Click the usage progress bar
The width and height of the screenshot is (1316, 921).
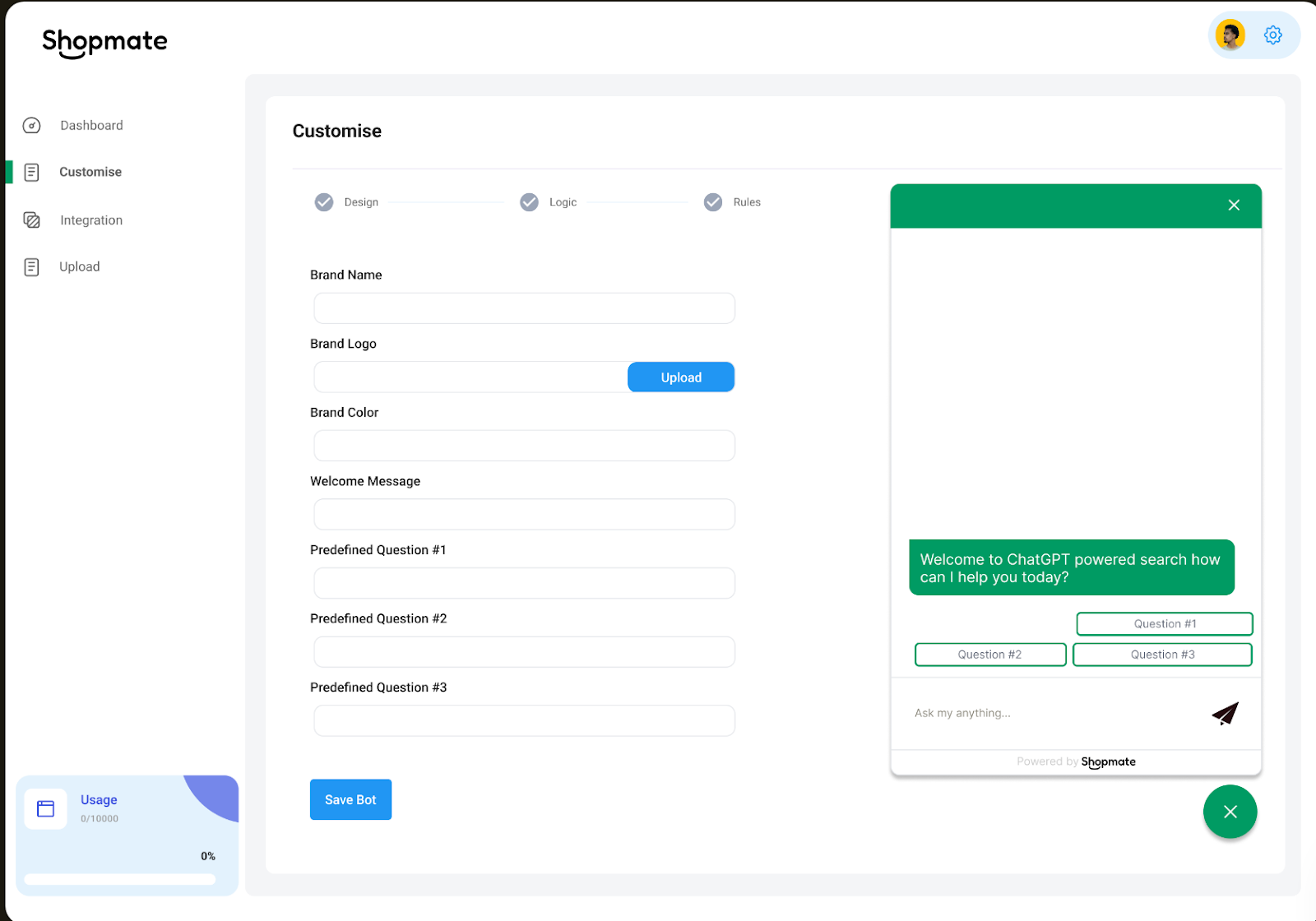(x=120, y=879)
